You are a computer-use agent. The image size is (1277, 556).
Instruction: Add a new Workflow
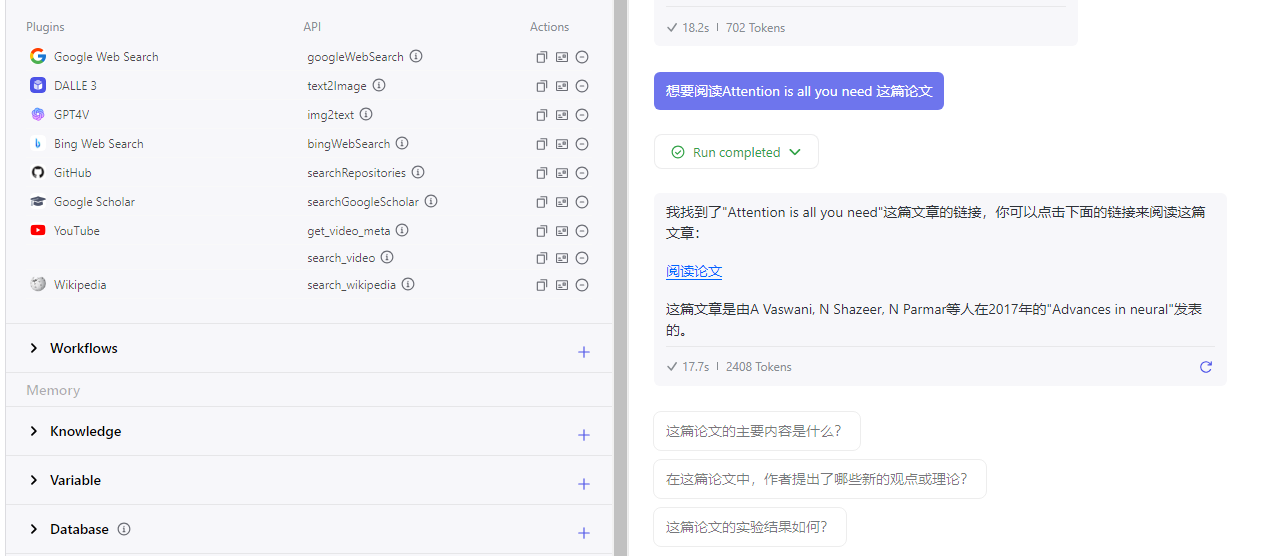pyautogui.click(x=584, y=352)
